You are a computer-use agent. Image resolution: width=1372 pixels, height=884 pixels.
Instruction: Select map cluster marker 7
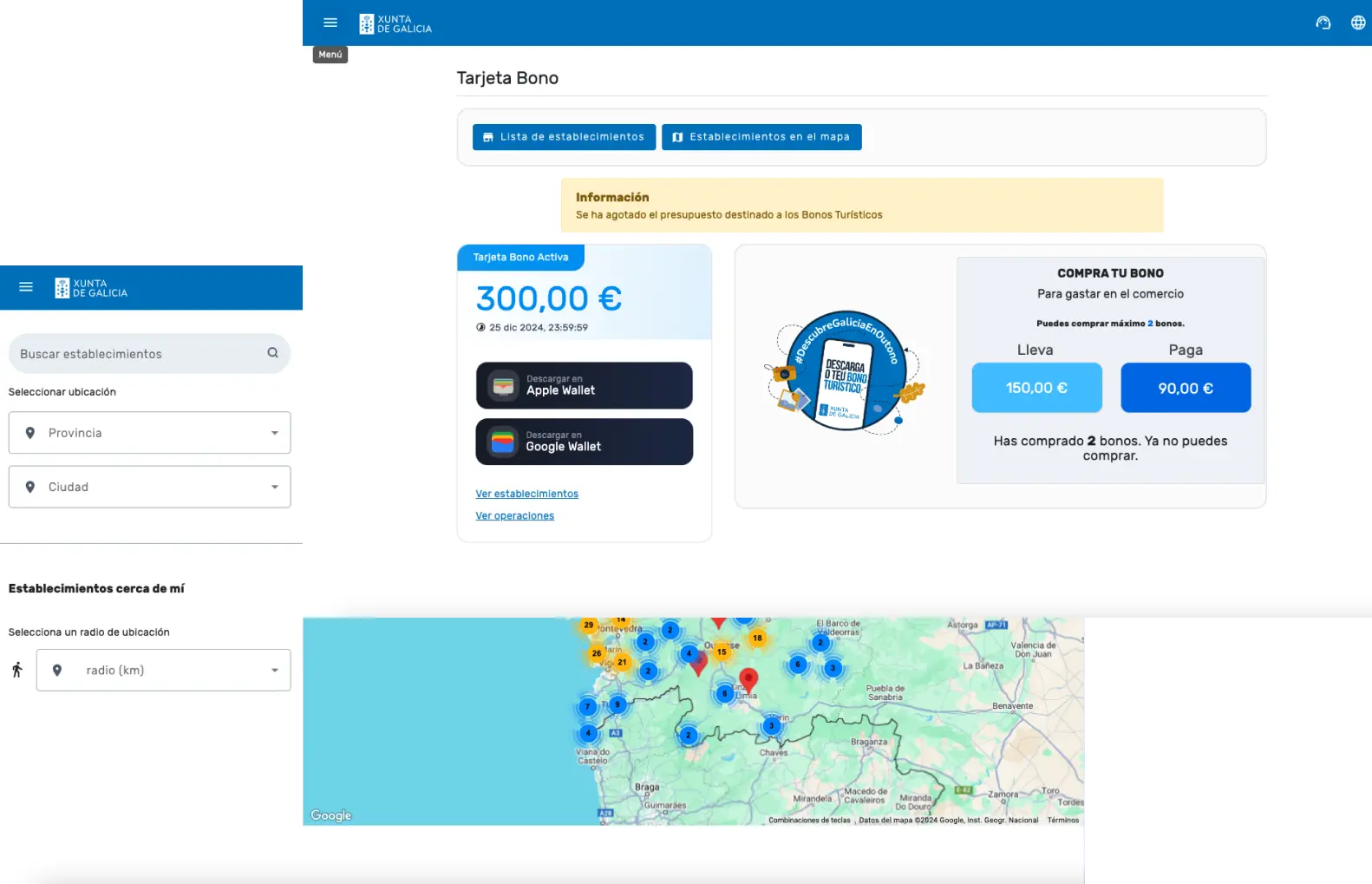pyautogui.click(x=587, y=706)
